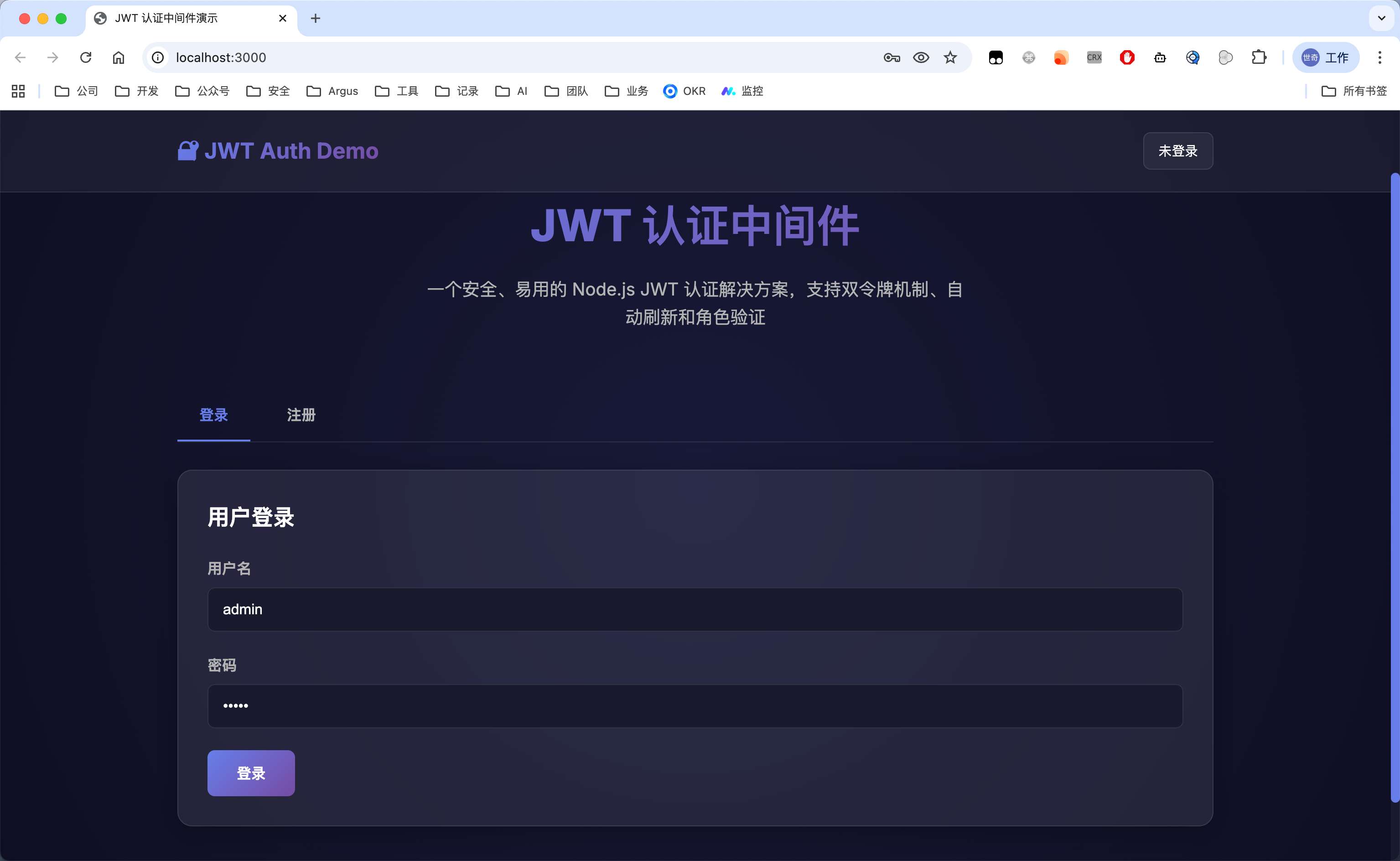The image size is (1400, 861).
Task: Expand the 所有书签 bookmarks folder
Action: (x=1353, y=91)
